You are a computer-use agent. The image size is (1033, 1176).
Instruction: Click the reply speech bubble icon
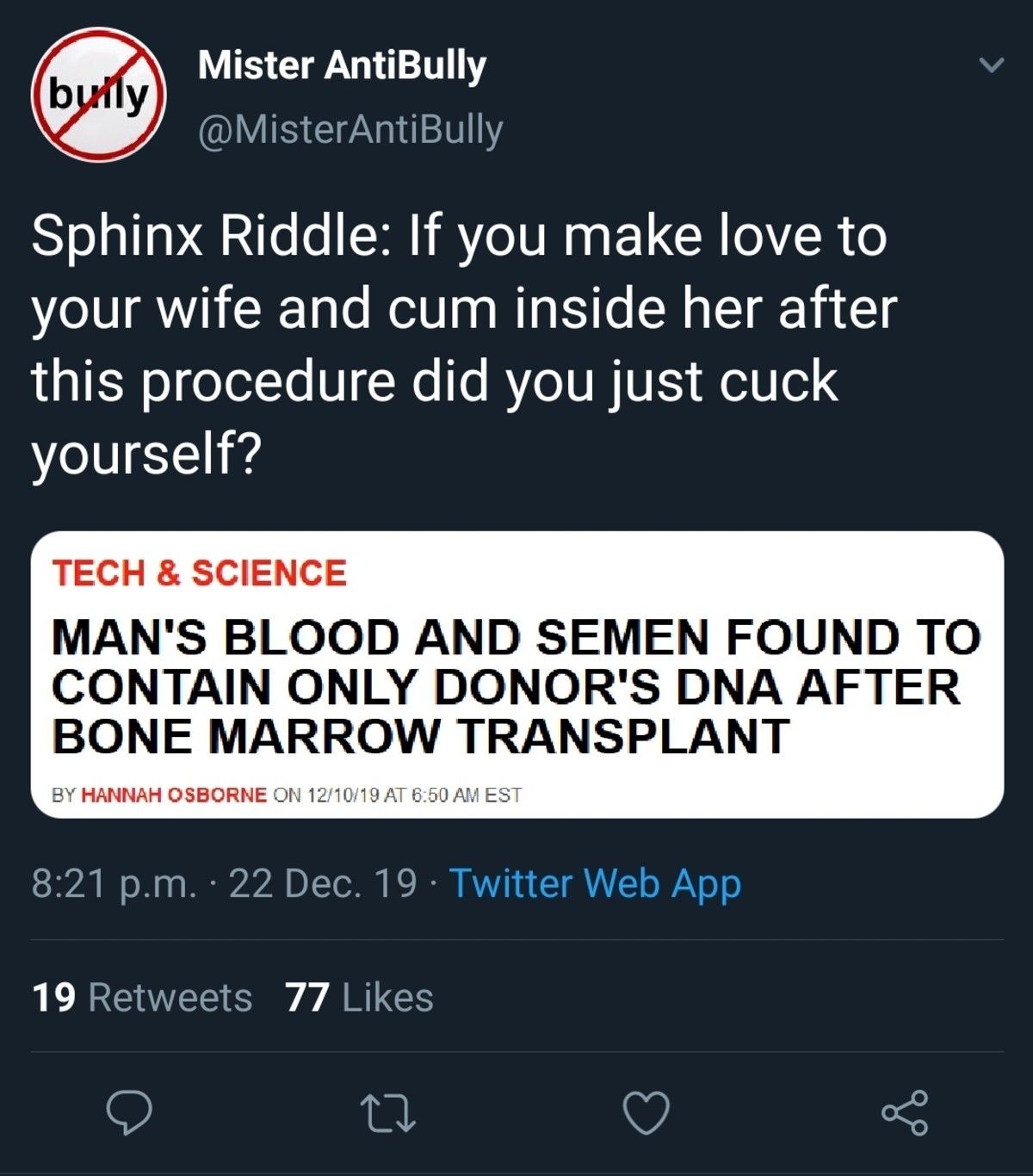pos(129,1112)
